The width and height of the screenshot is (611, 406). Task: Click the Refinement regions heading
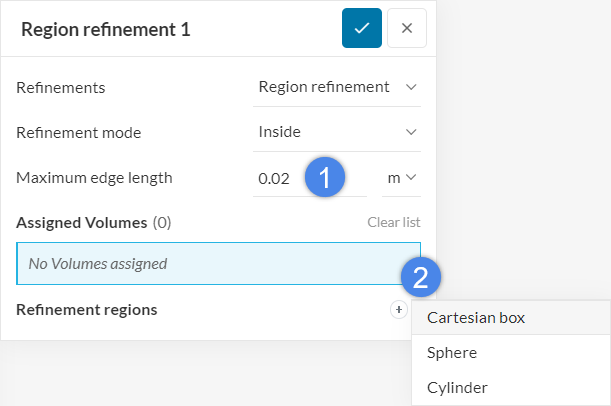point(86,310)
